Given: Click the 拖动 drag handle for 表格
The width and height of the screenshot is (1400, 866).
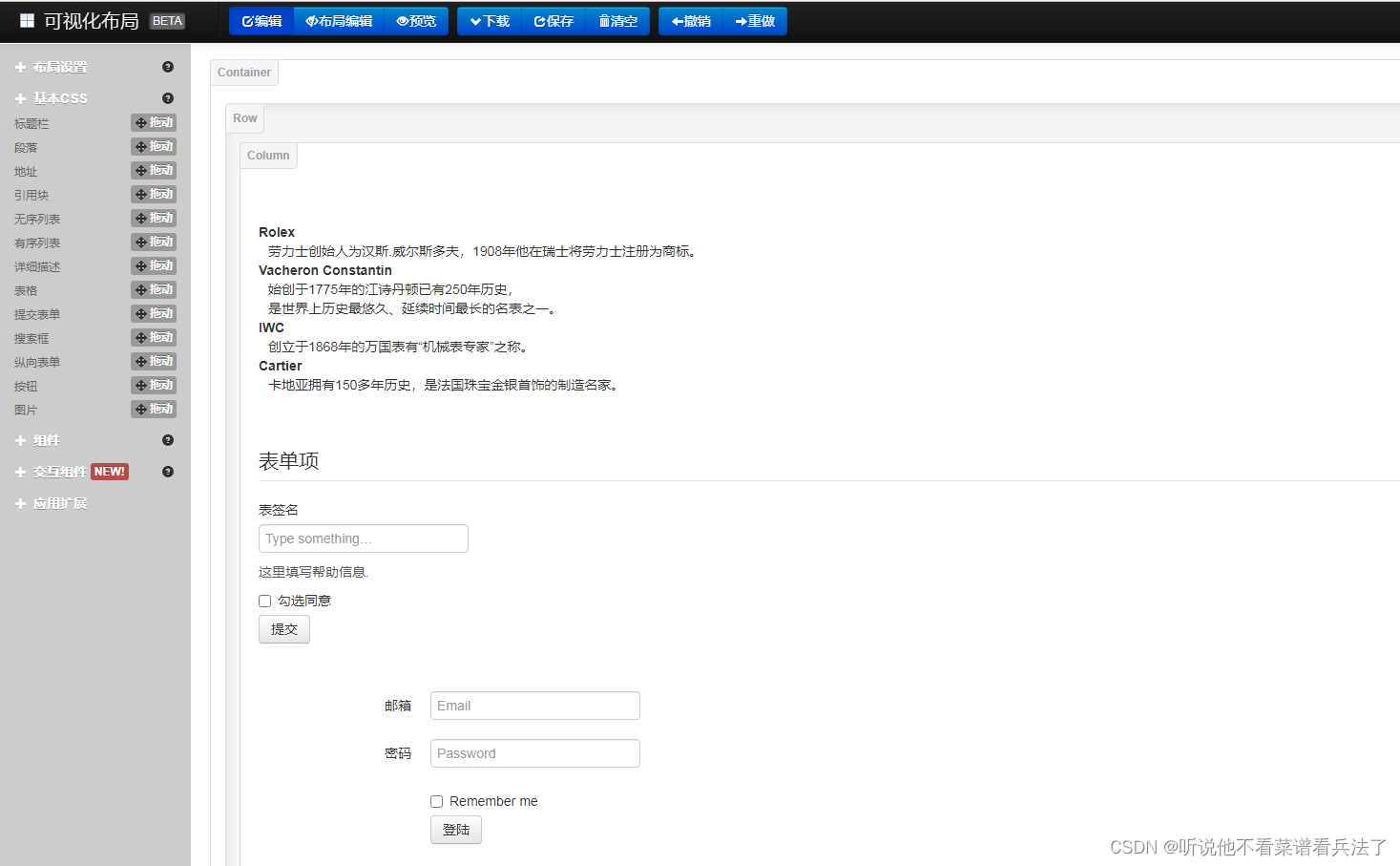Looking at the screenshot, I should (x=154, y=289).
